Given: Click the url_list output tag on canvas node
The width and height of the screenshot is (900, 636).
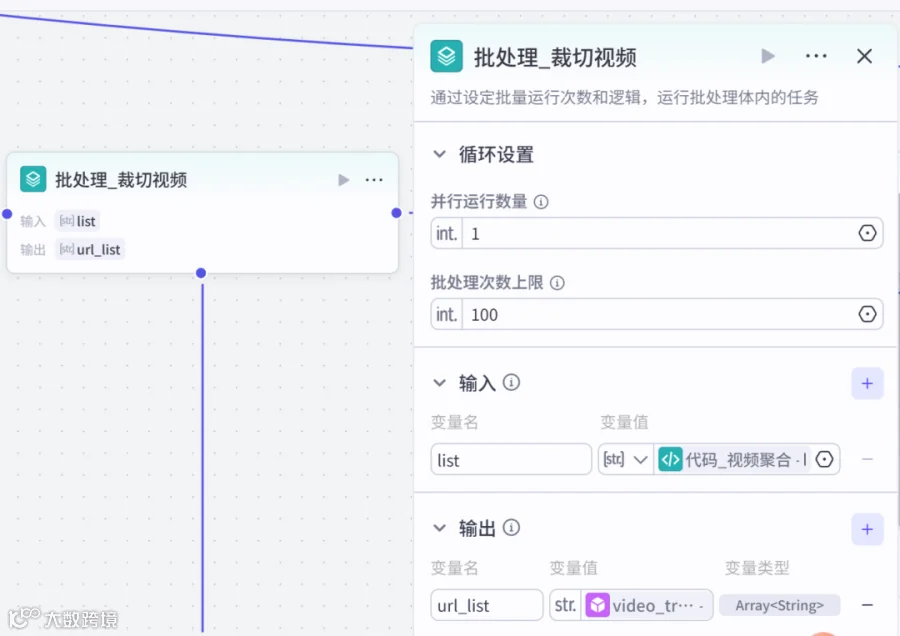Looking at the screenshot, I should tap(90, 250).
